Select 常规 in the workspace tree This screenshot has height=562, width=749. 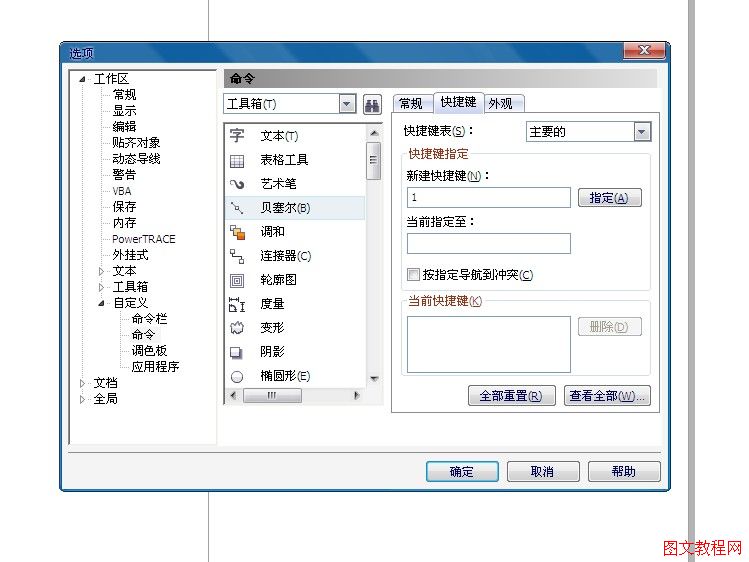124,95
